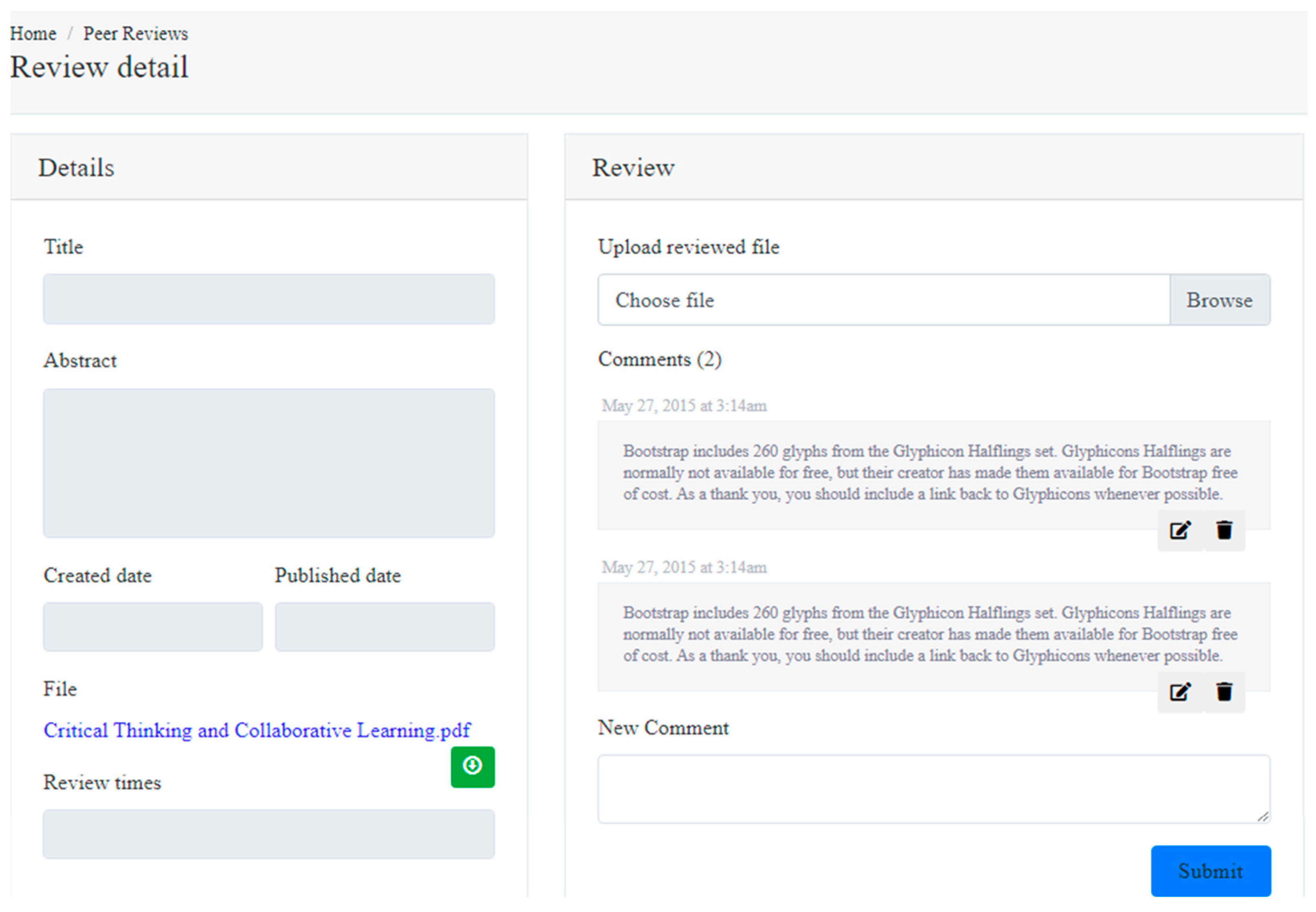
Task: Delete the second comment with trash icon
Action: 1224,692
